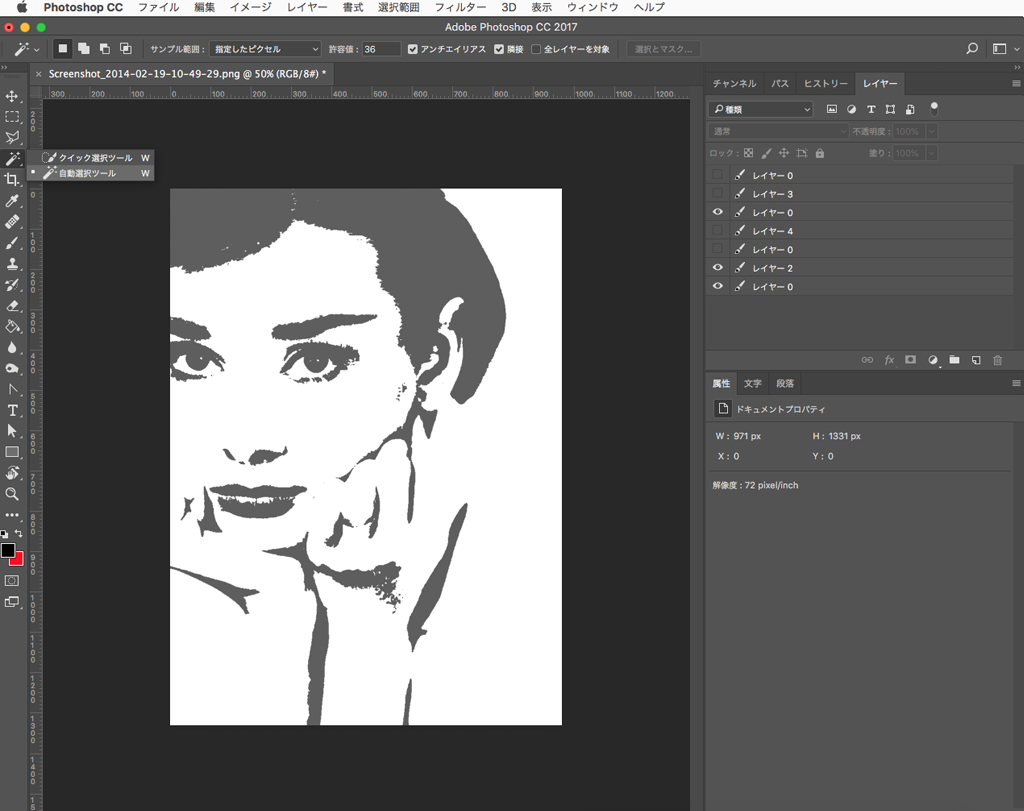
Task: Enable 全レイヤーを対象 checkbox
Action: coord(536,49)
